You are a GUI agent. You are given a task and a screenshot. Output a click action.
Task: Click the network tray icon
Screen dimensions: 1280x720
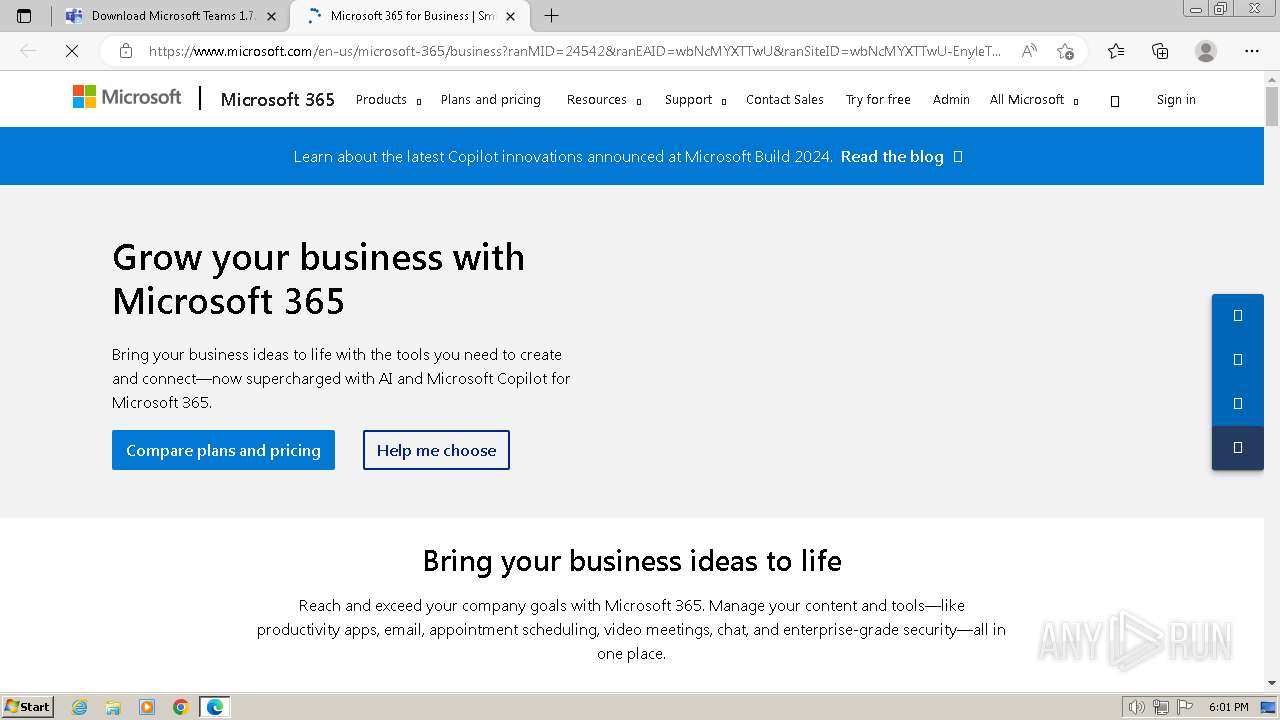click(1161, 707)
